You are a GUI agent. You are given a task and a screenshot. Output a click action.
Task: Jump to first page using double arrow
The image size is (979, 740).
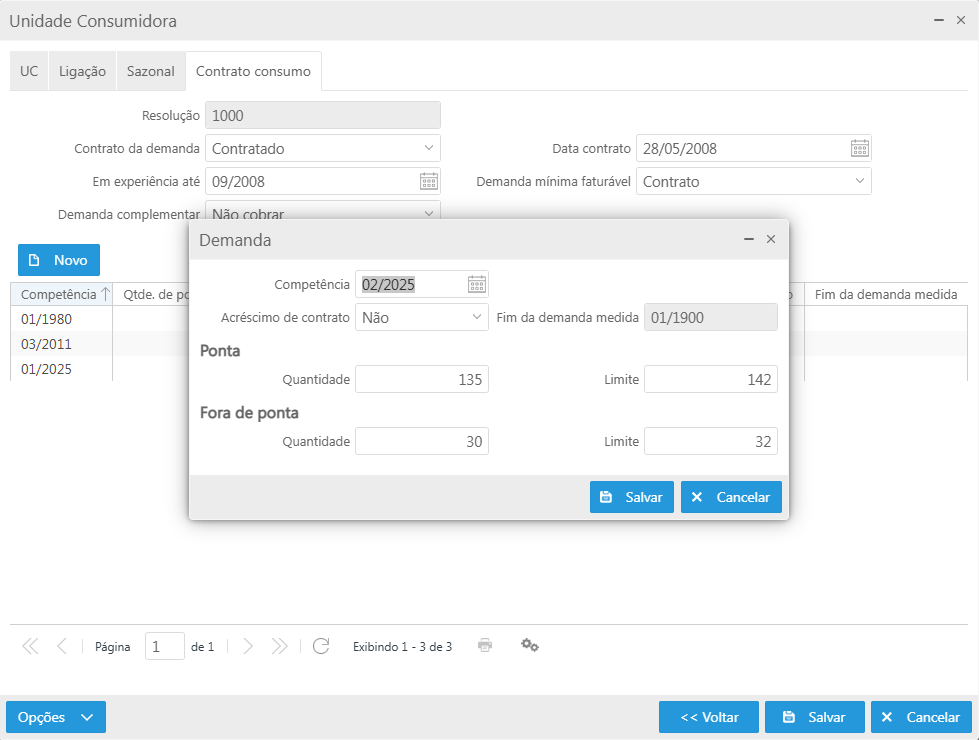coord(30,646)
